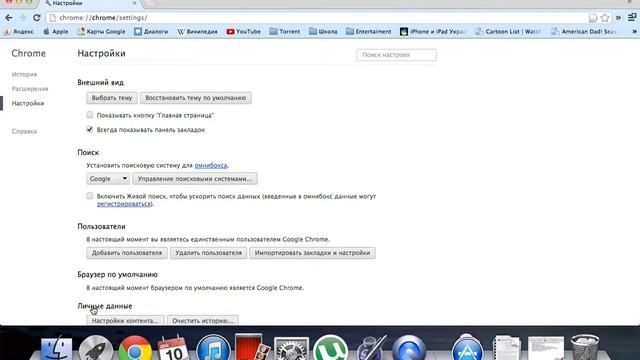Open Photo Booth from the Dock
640x360 pixels.
pos(252,347)
